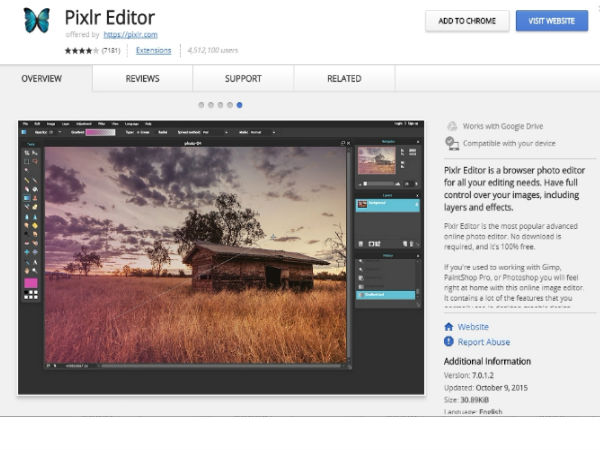Select the active blue fifth carousel dot
600x450 pixels.
click(240, 105)
